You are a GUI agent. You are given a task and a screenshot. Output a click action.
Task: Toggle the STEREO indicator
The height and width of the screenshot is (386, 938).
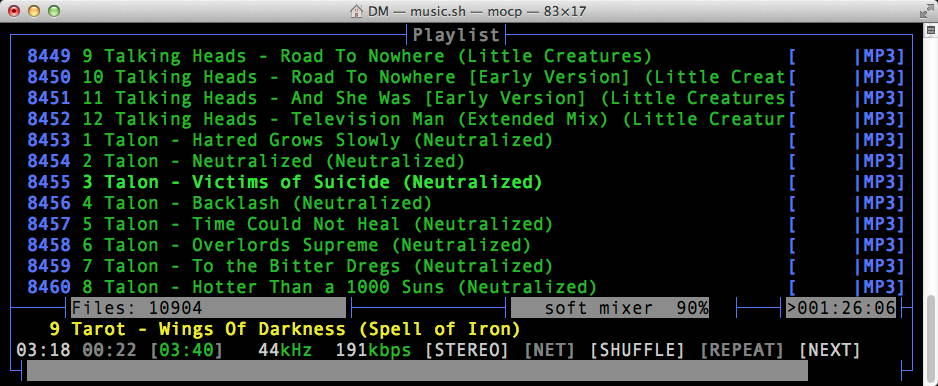466,350
